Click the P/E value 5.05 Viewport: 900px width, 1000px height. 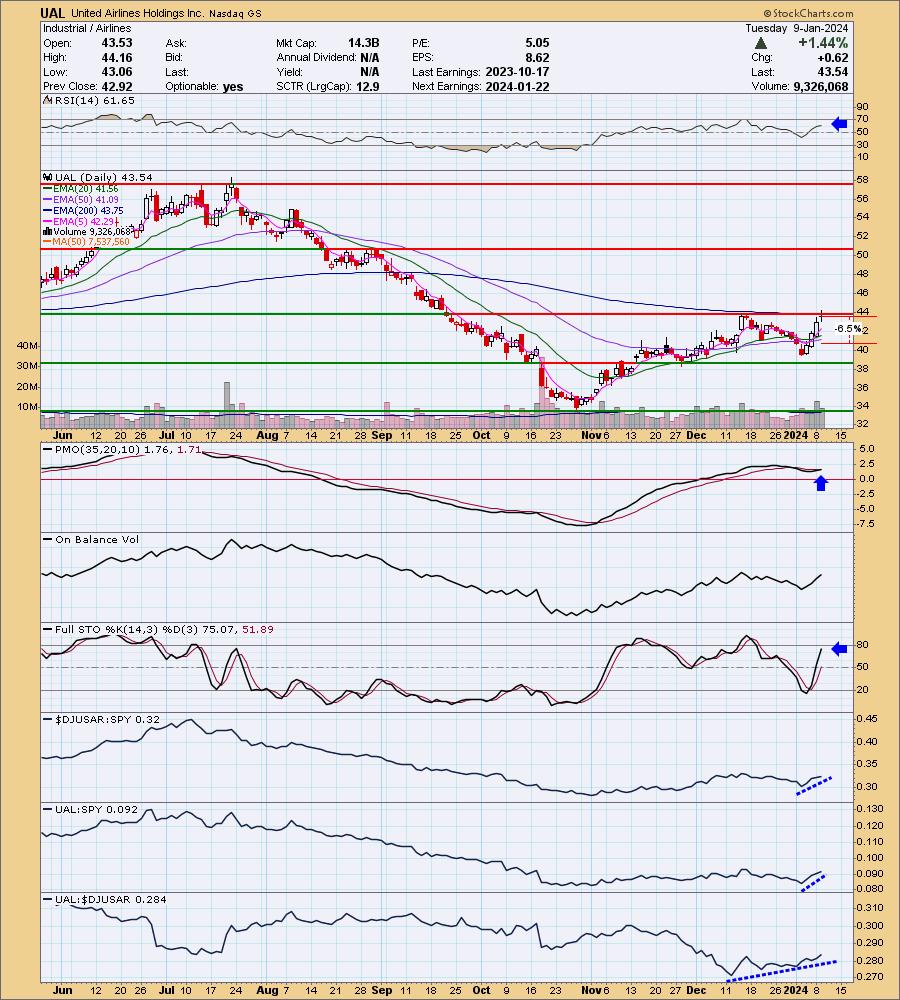point(537,43)
